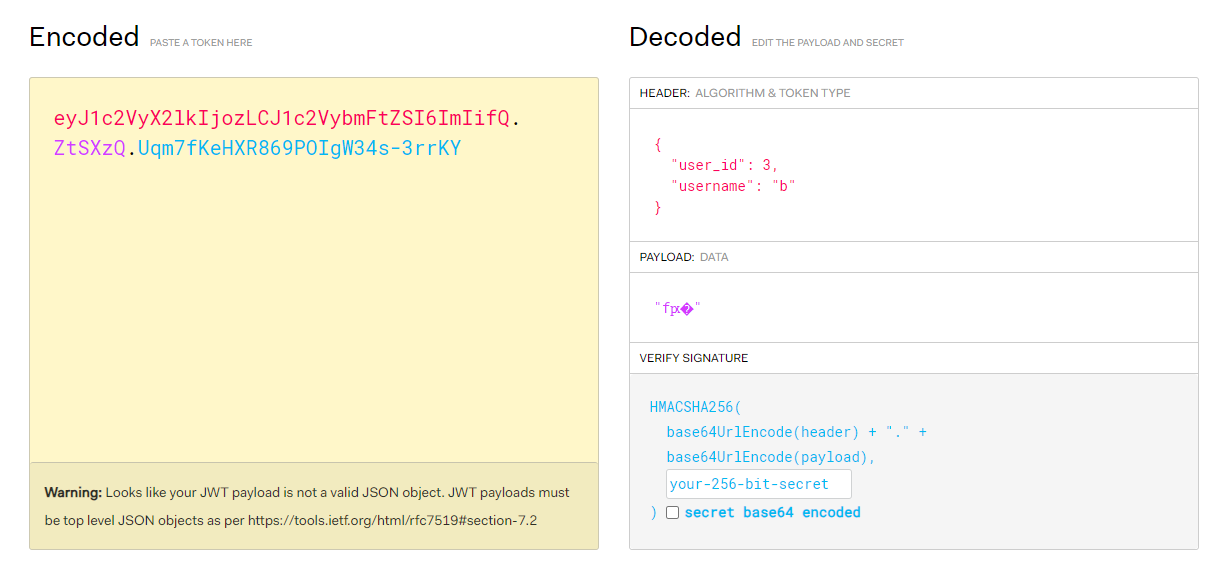This screenshot has height=563, width=1206.
Task: Click the VERIFY SIGNATURE section label
Action: coord(694,358)
